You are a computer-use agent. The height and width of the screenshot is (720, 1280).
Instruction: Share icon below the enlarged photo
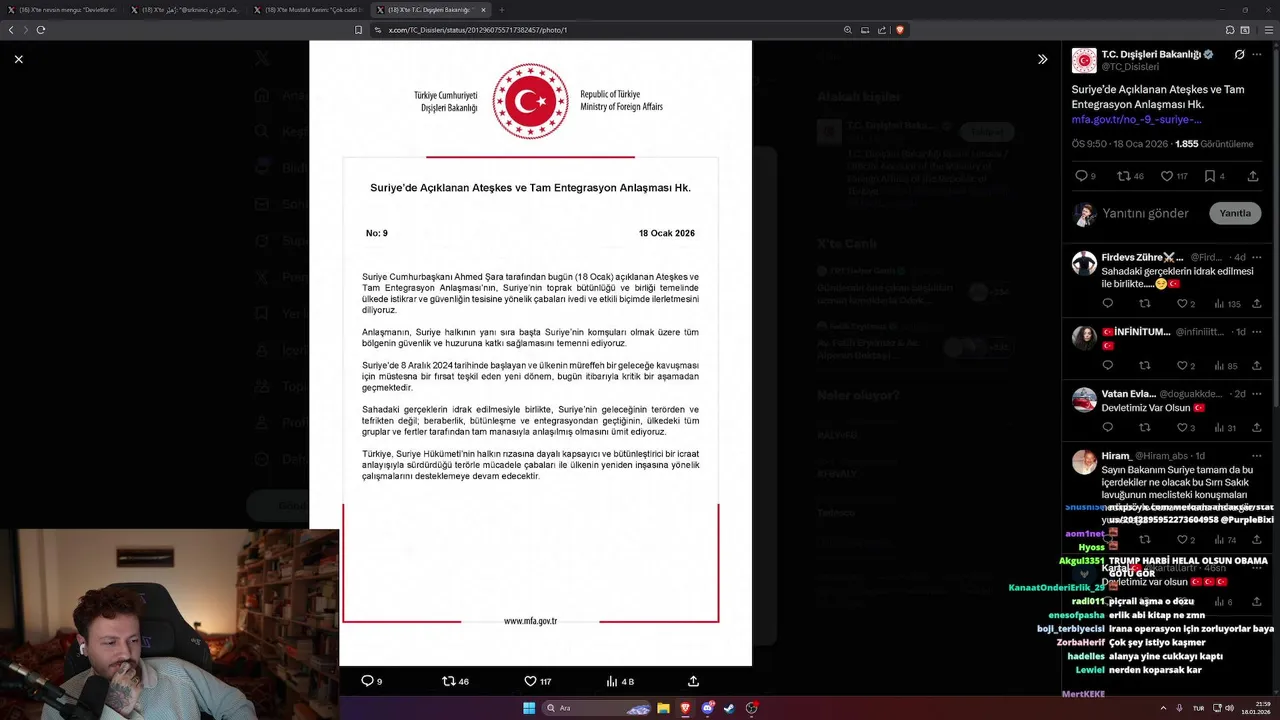693,681
